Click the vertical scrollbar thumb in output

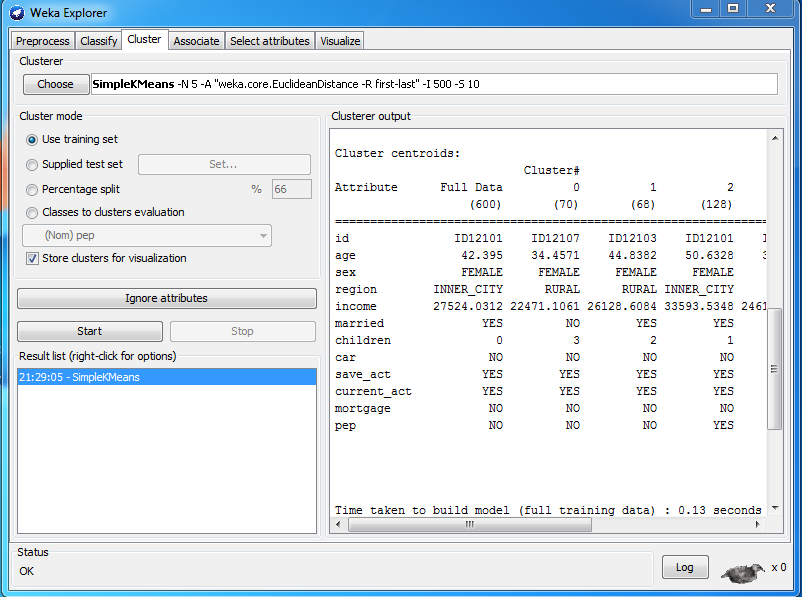pos(775,368)
